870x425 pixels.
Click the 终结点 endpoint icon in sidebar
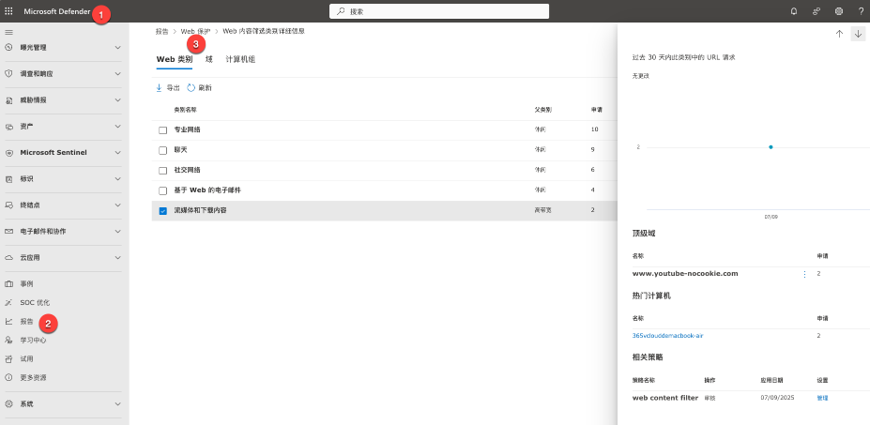pos(9,205)
